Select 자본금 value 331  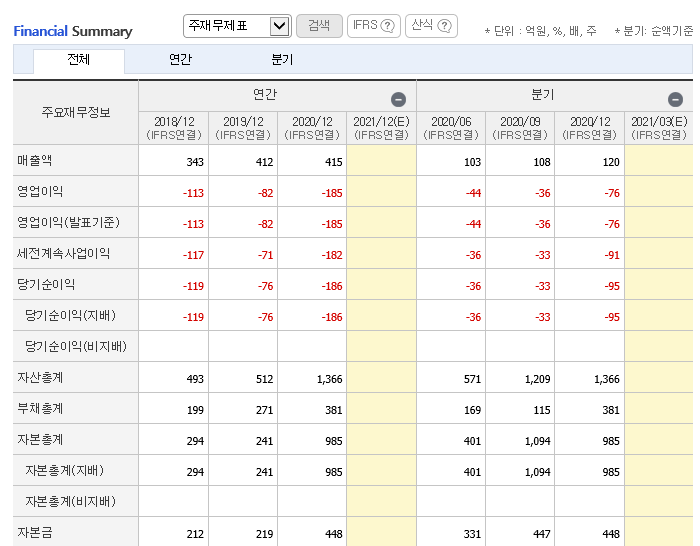tap(472, 534)
